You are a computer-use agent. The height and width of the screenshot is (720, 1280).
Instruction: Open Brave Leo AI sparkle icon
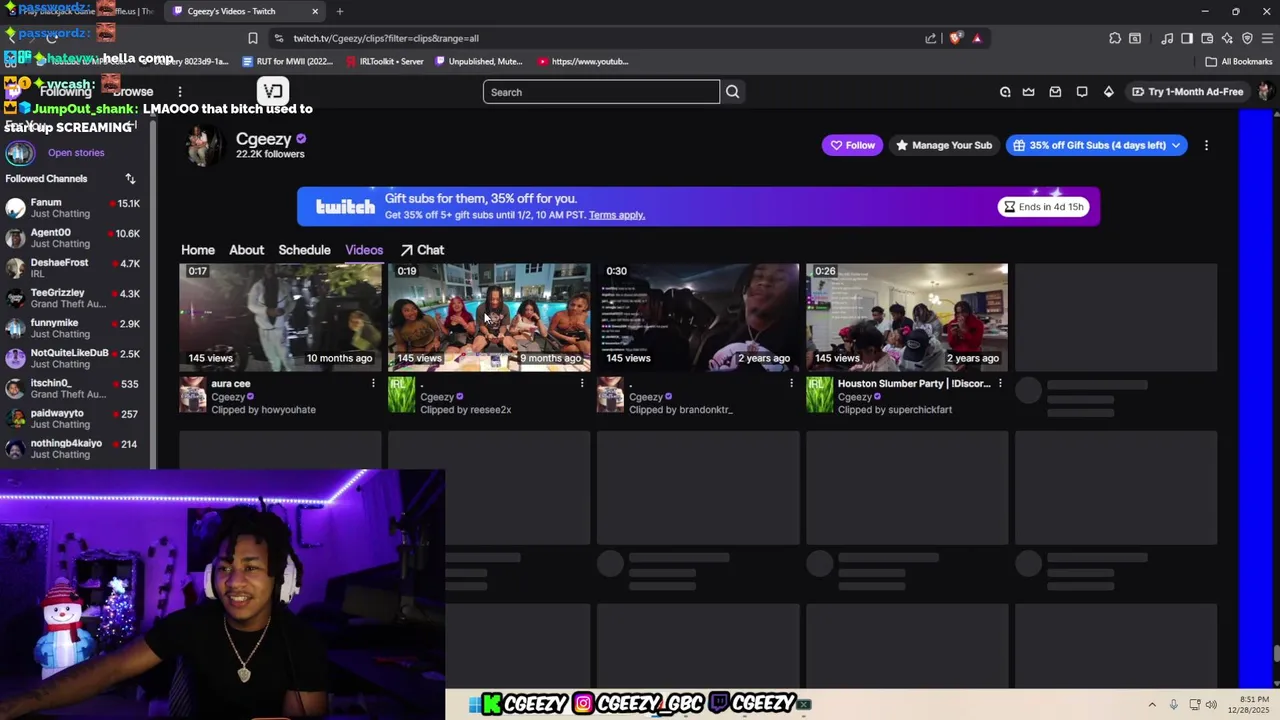[x=1227, y=38]
